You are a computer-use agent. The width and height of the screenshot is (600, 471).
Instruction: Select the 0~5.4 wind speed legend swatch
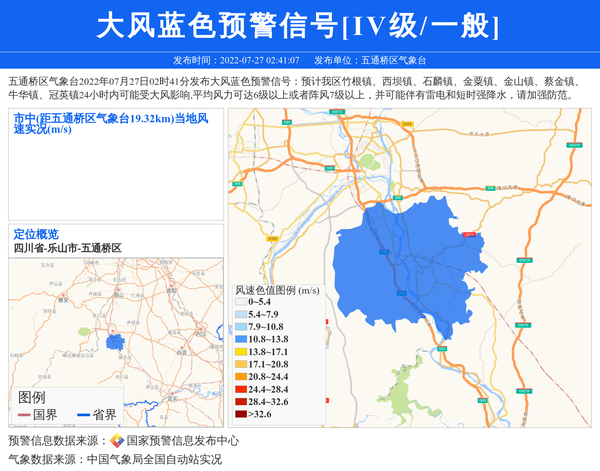point(240,302)
